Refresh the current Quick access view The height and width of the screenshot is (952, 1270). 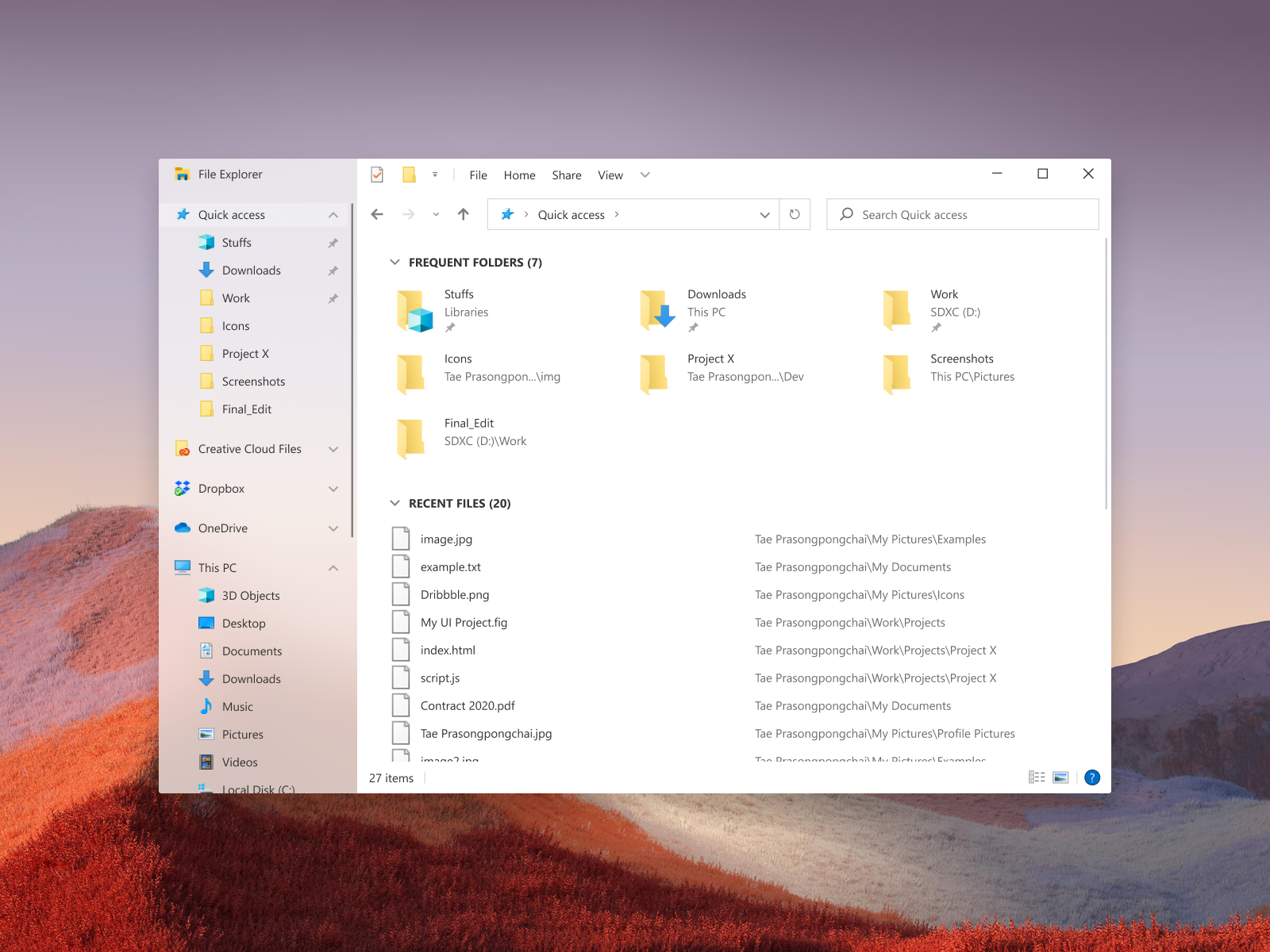click(795, 214)
